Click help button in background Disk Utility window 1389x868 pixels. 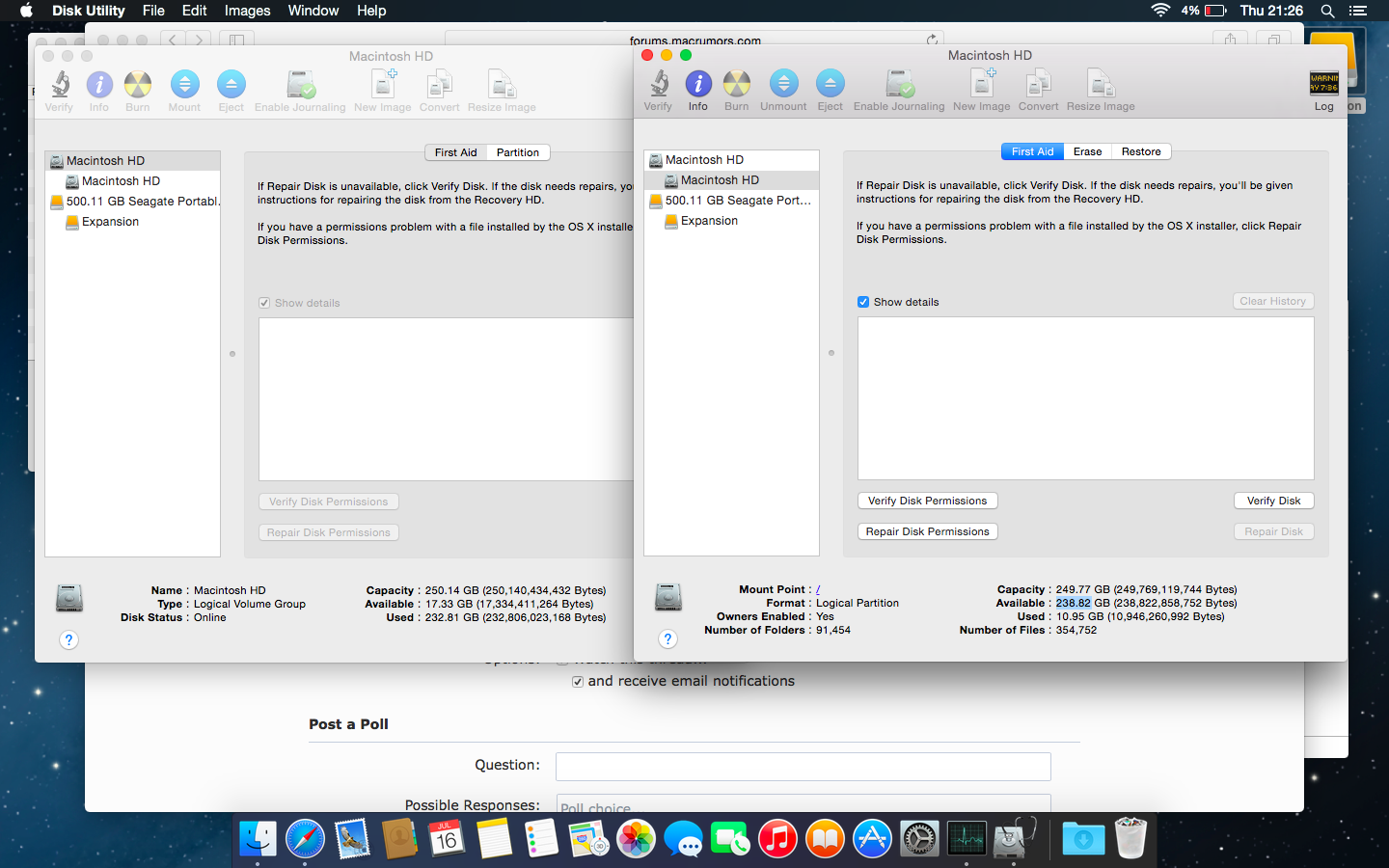(x=68, y=639)
